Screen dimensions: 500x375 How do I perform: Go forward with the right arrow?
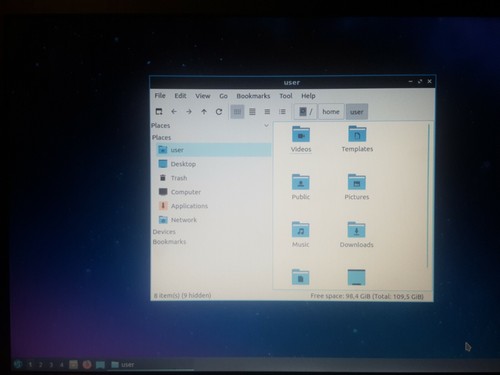point(189,112)
